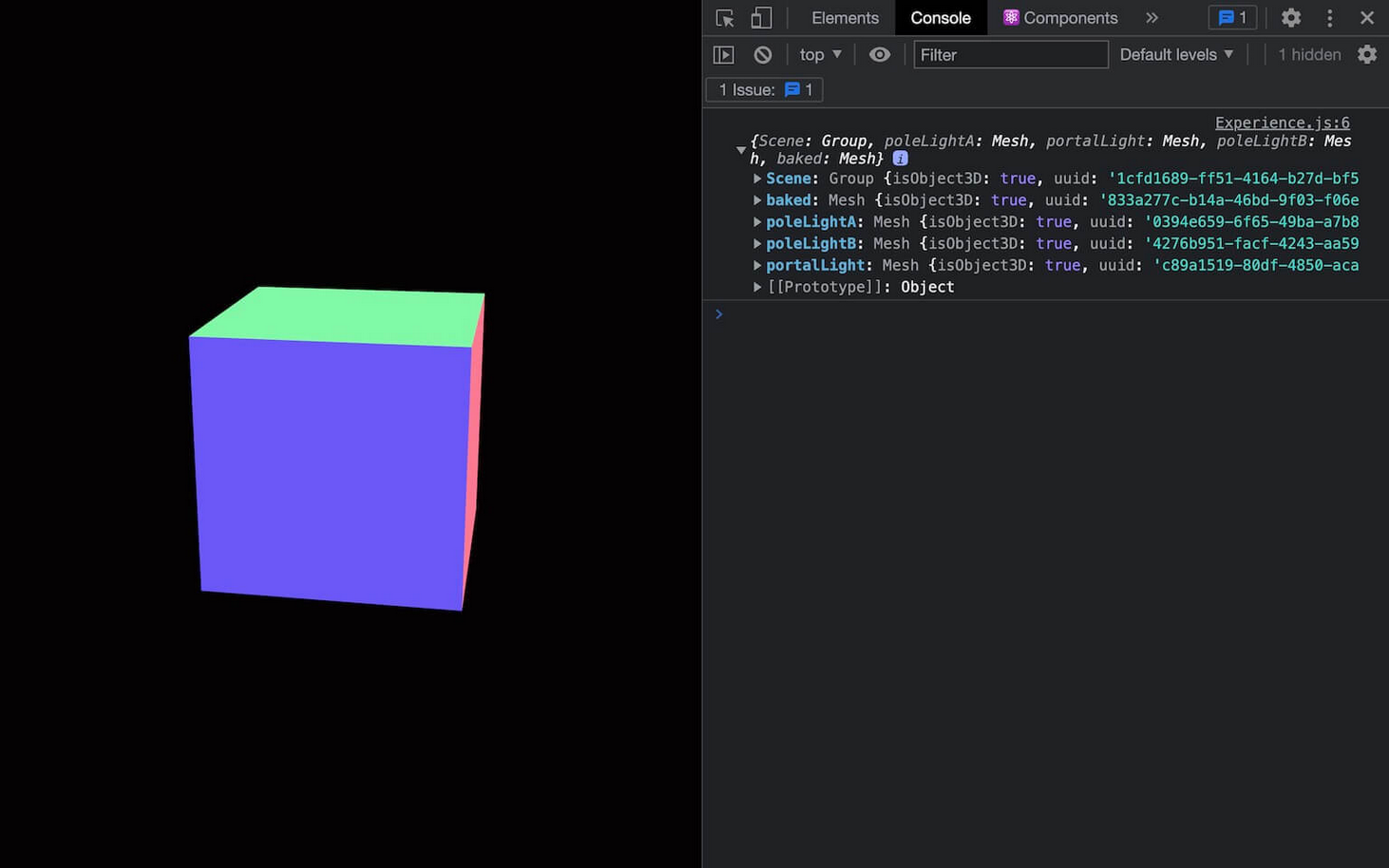Click the console prompt input line
Screen dimensions: 1389x868
pos(1045,314)
